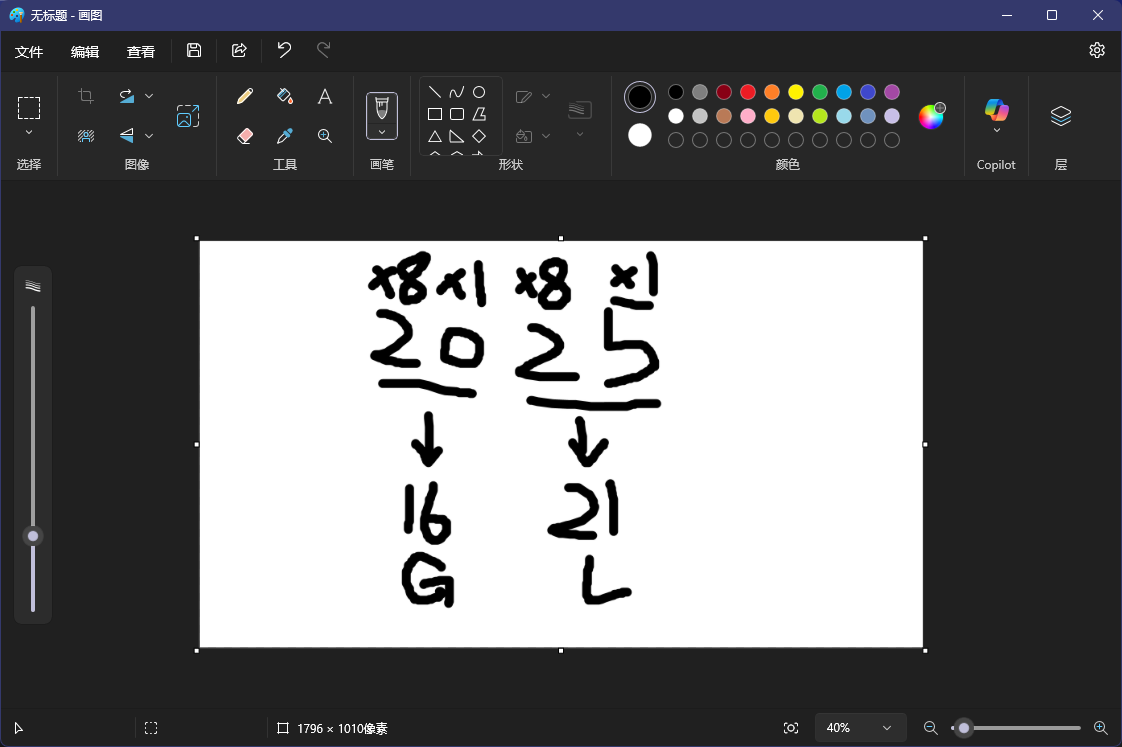Expand the 选择 selection tool dropdown
The width and height of the screenshot is (1122, 747).
pyautogui.click(x=29, y=133)
